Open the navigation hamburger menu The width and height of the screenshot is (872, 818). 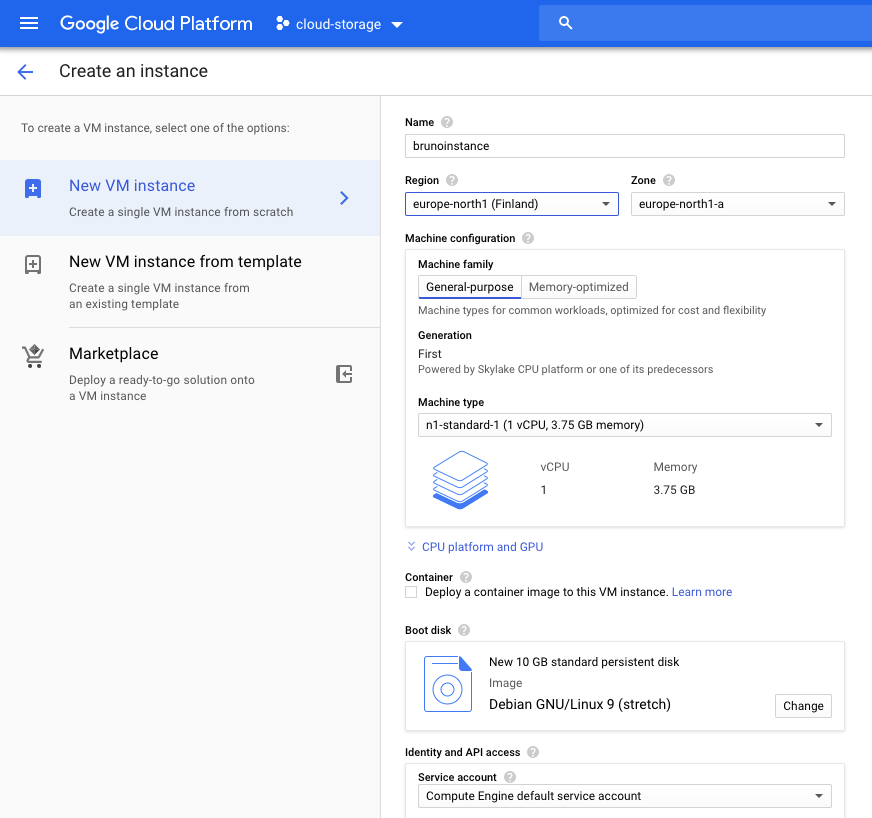[28, 23]
